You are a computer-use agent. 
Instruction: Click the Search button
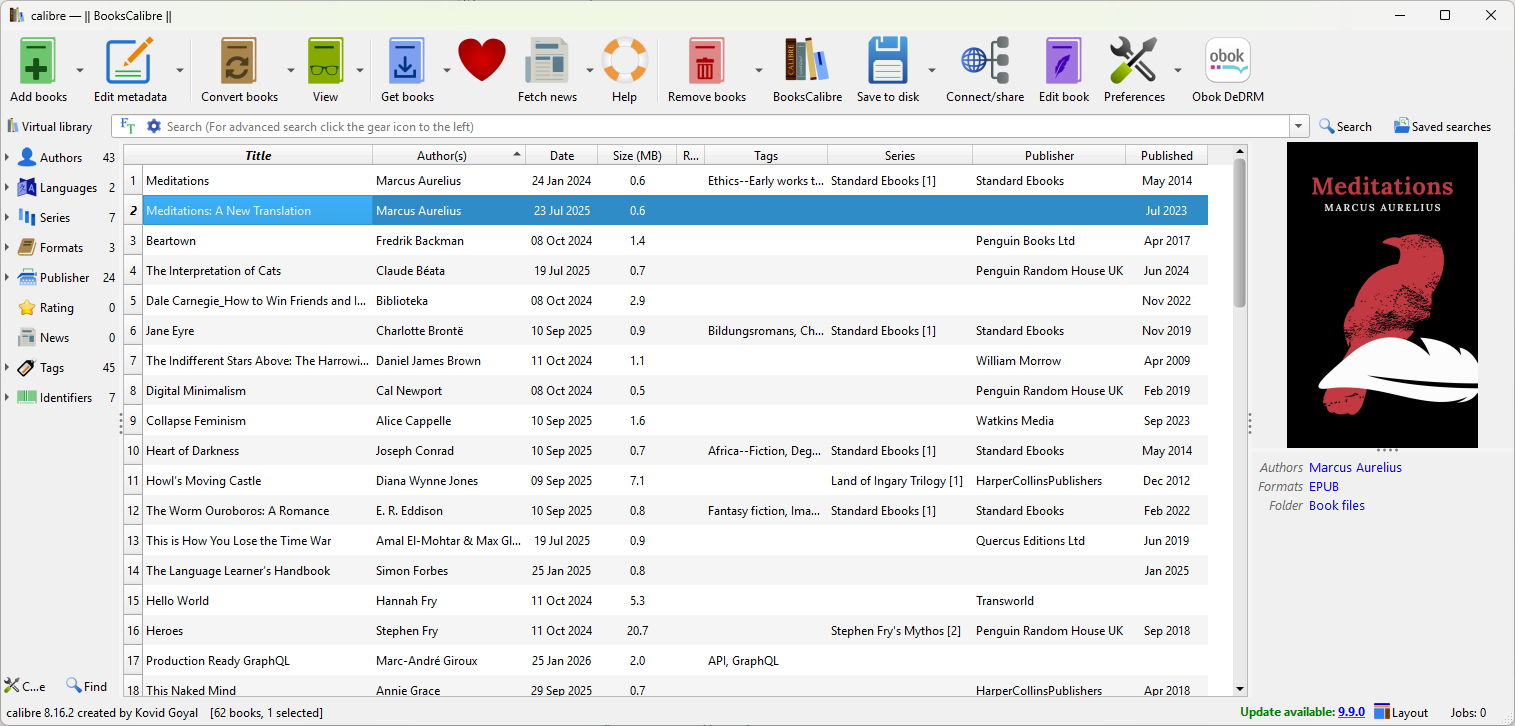[1345, 126]
